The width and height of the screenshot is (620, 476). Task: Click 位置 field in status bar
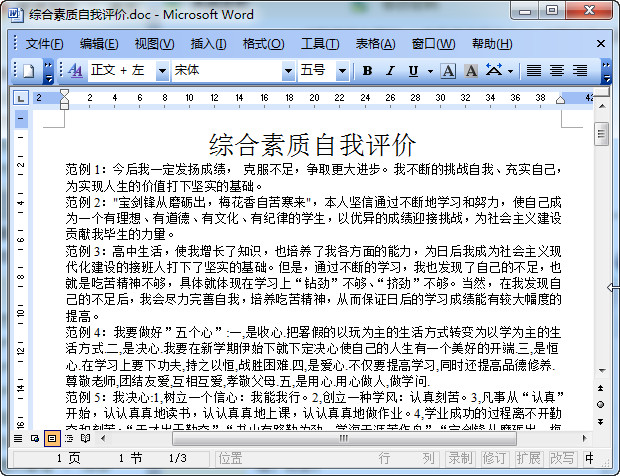(x=231, y=459)
